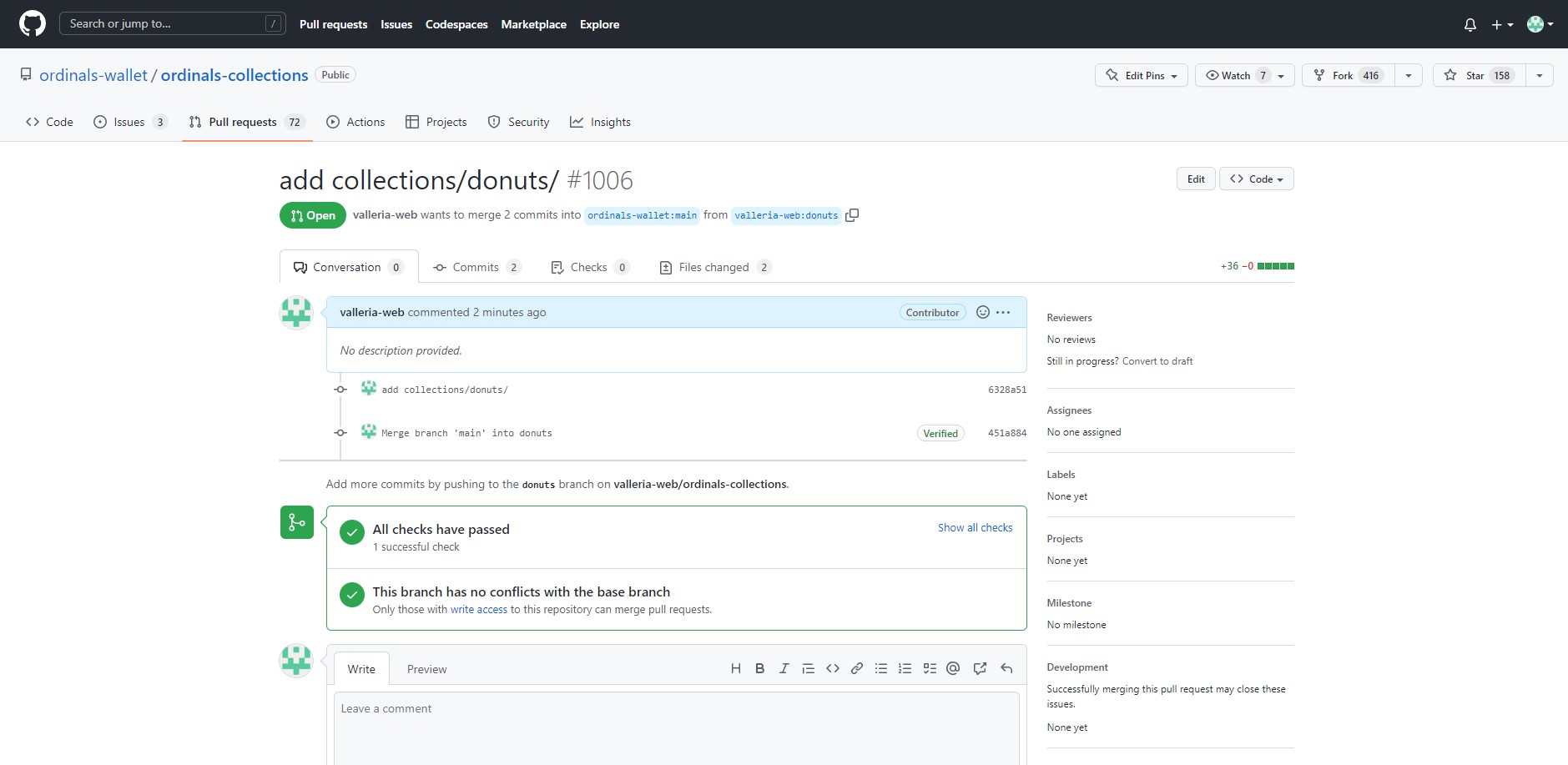Add a task list to comment
This screenshot has width=1568, height=765.
point(929,668)
